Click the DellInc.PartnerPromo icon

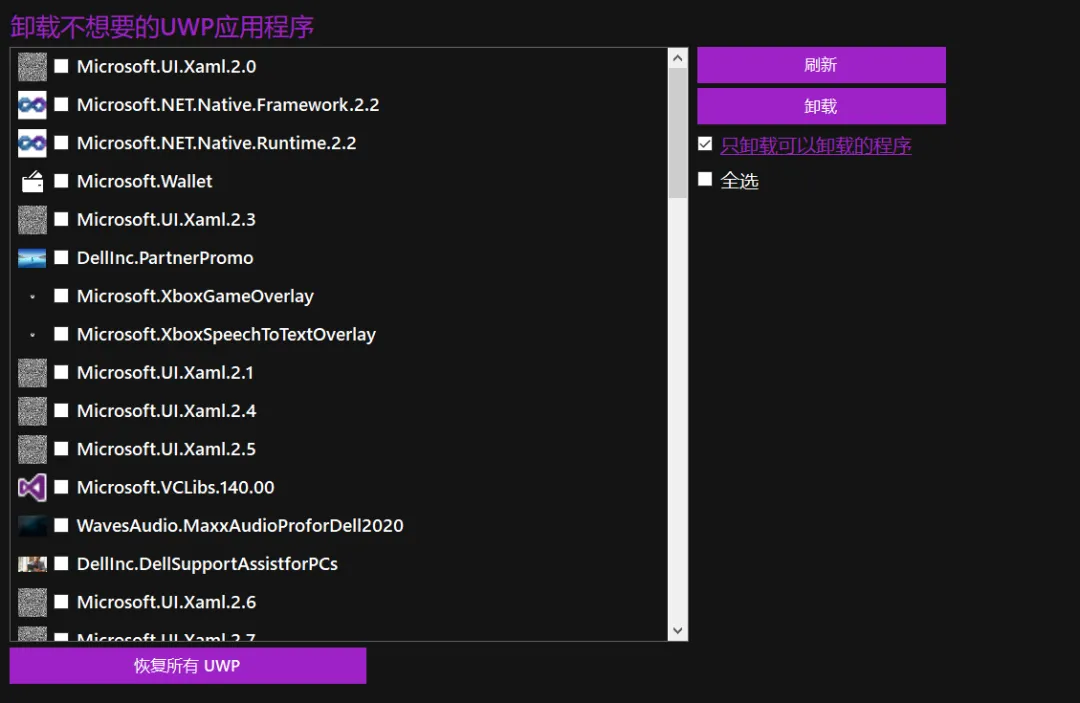point(32,258)
